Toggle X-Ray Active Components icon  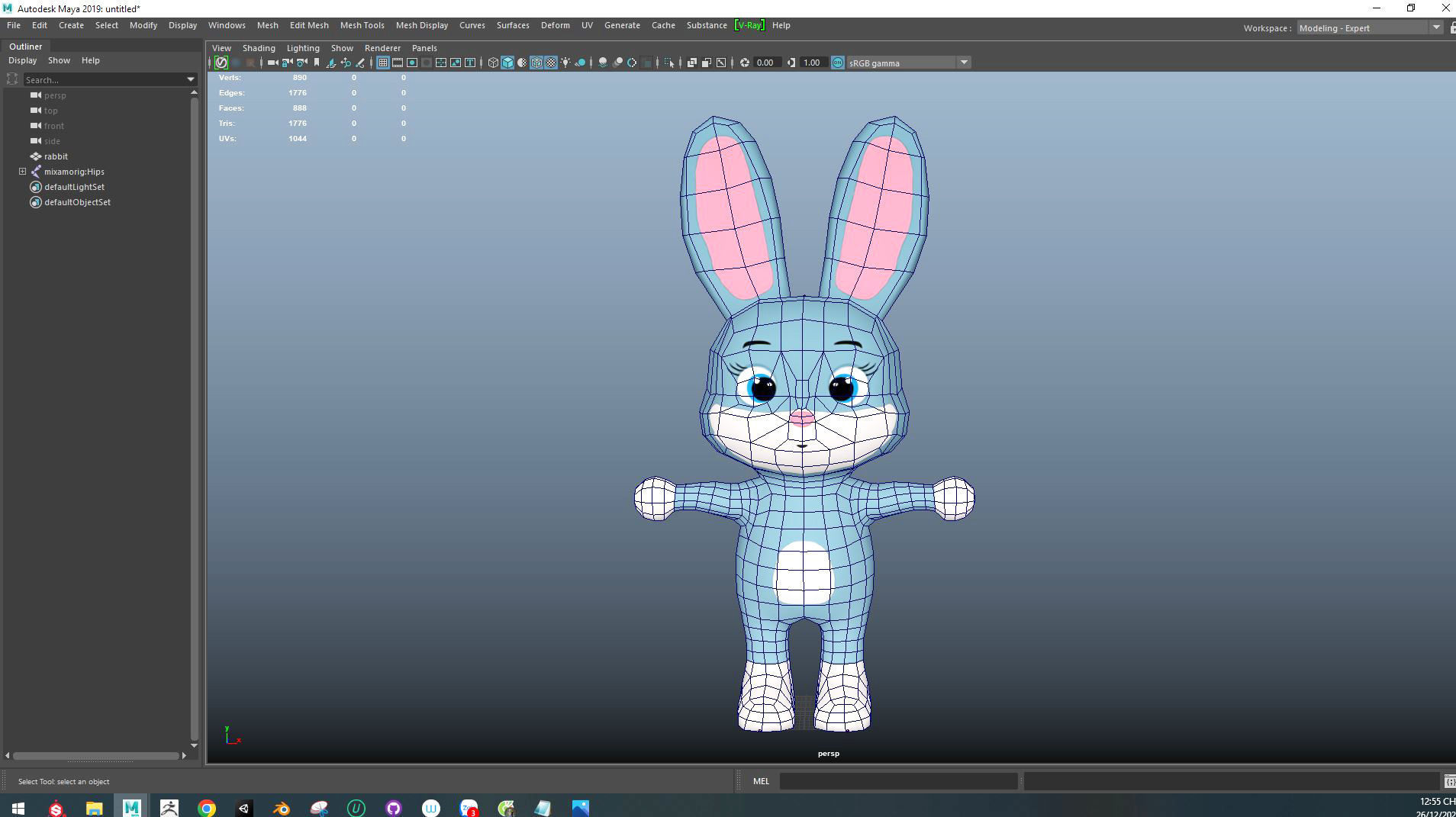(x=707, y=63)
